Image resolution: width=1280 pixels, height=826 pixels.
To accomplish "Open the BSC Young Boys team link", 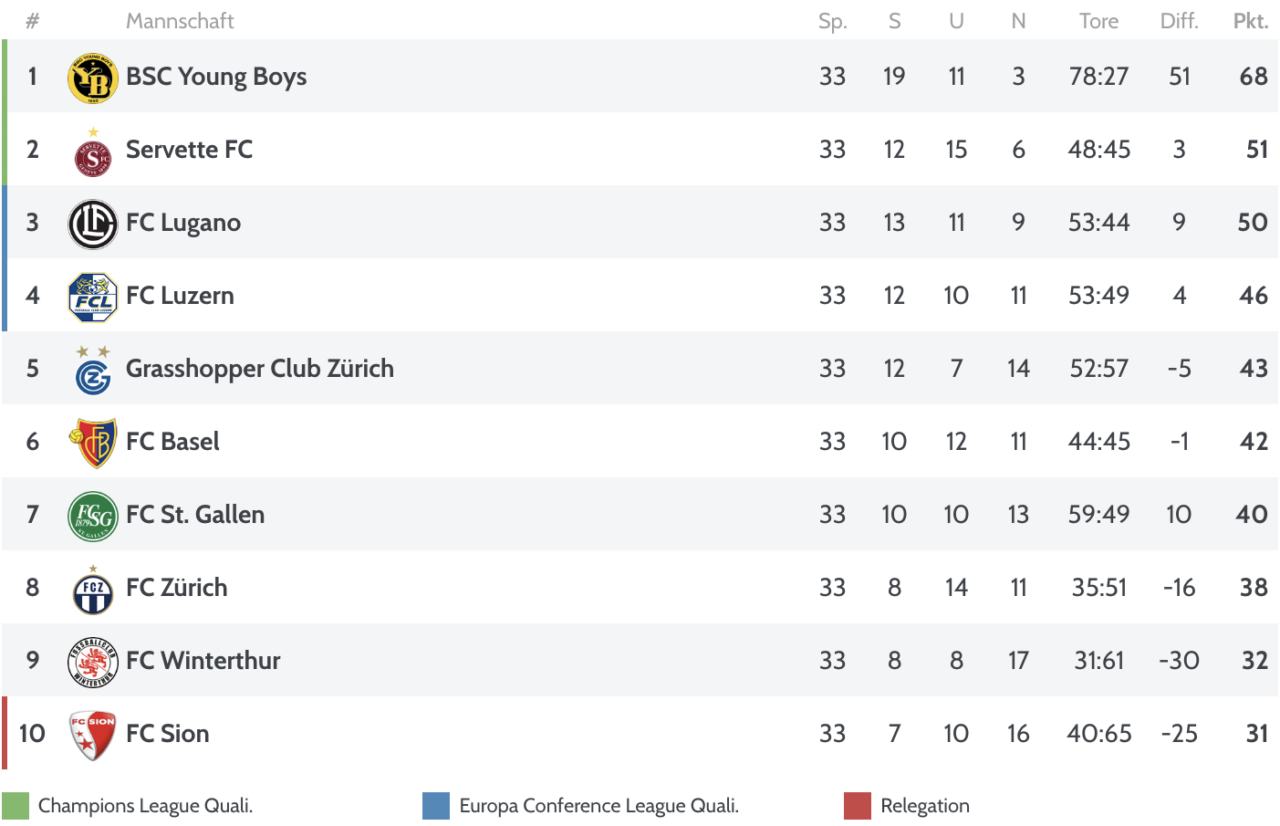I will 216,77.
